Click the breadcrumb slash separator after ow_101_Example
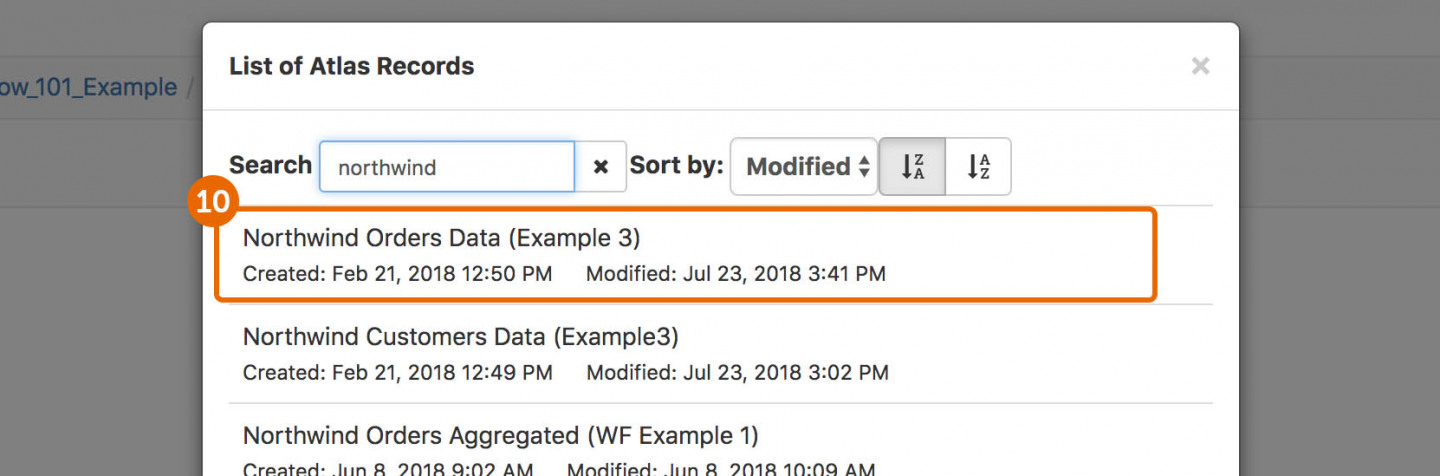 [x=190, y=88]
